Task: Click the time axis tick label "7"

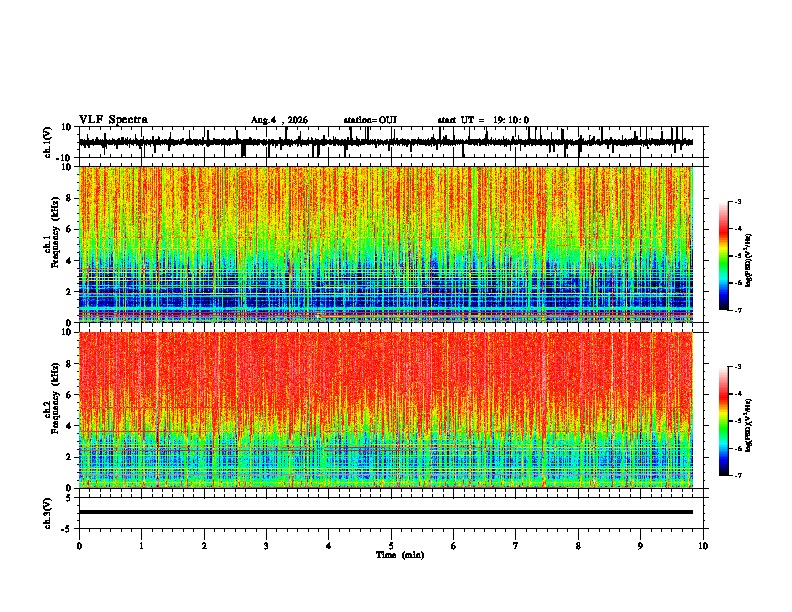Action: (x=516, y=546)
